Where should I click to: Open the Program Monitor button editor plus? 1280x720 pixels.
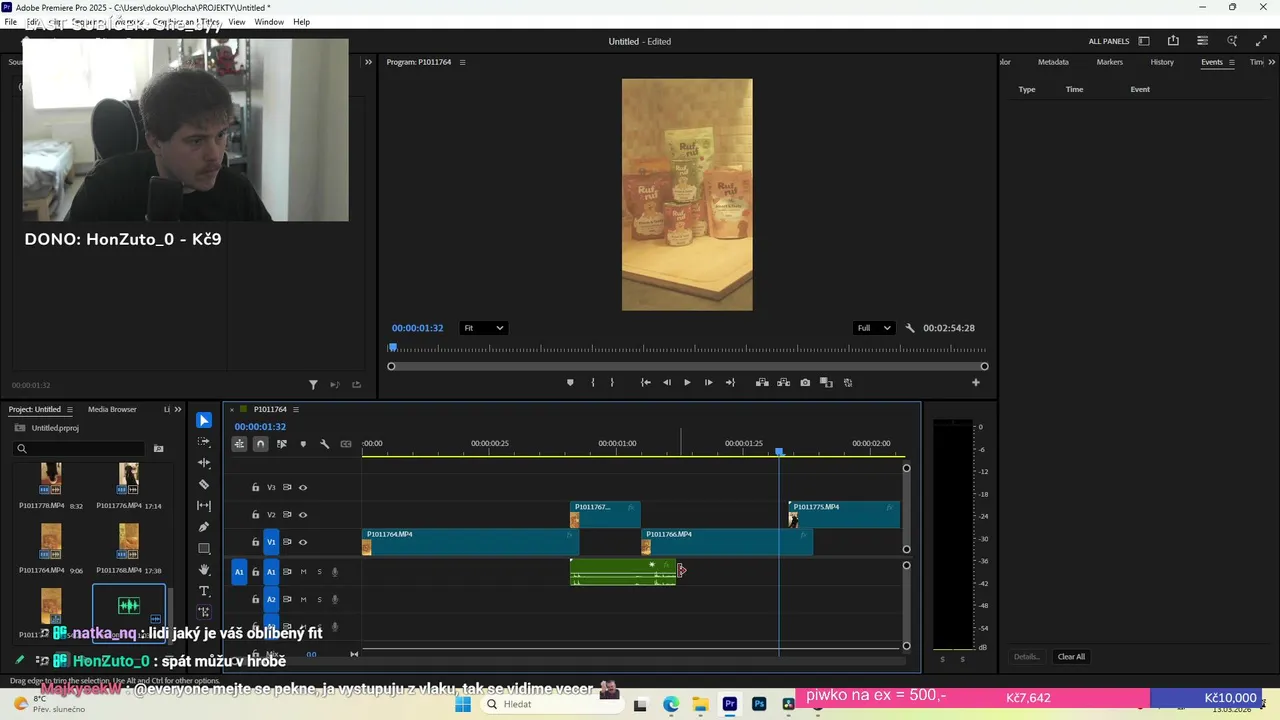(976, 382)
